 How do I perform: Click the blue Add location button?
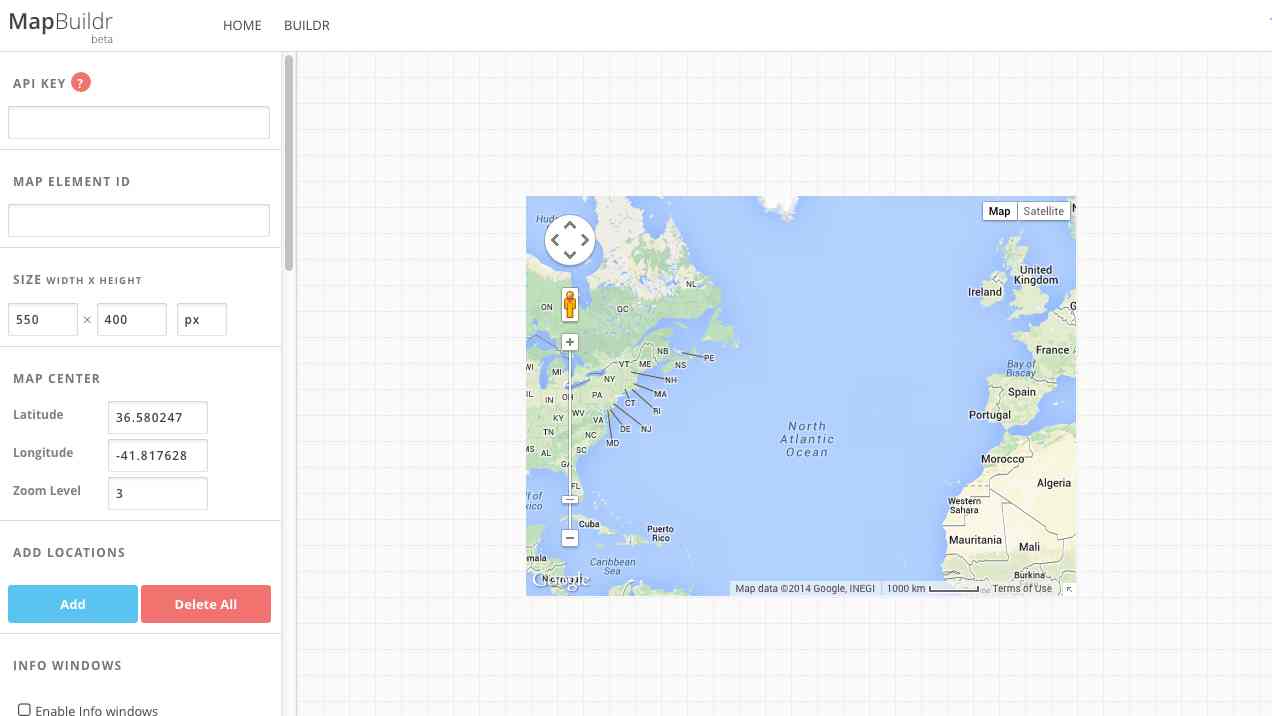tap(73, 604)
